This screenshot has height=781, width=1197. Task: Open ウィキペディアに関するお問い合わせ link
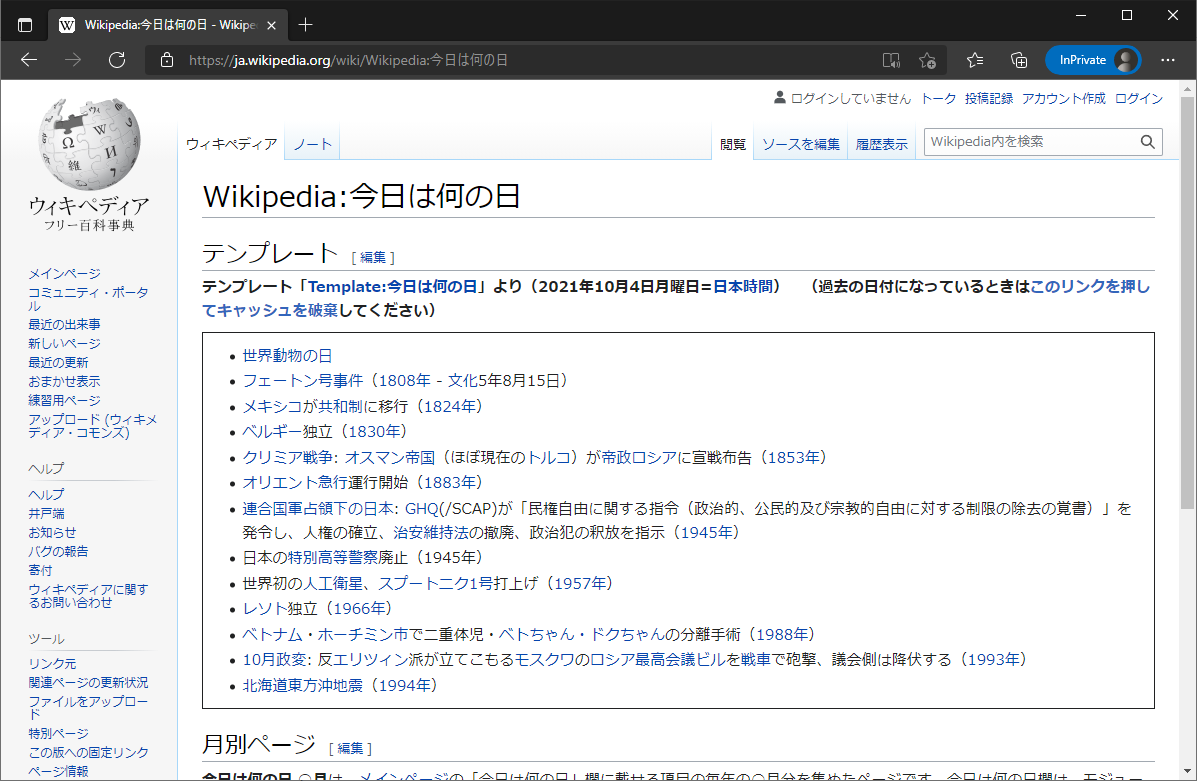coord(88,595)
